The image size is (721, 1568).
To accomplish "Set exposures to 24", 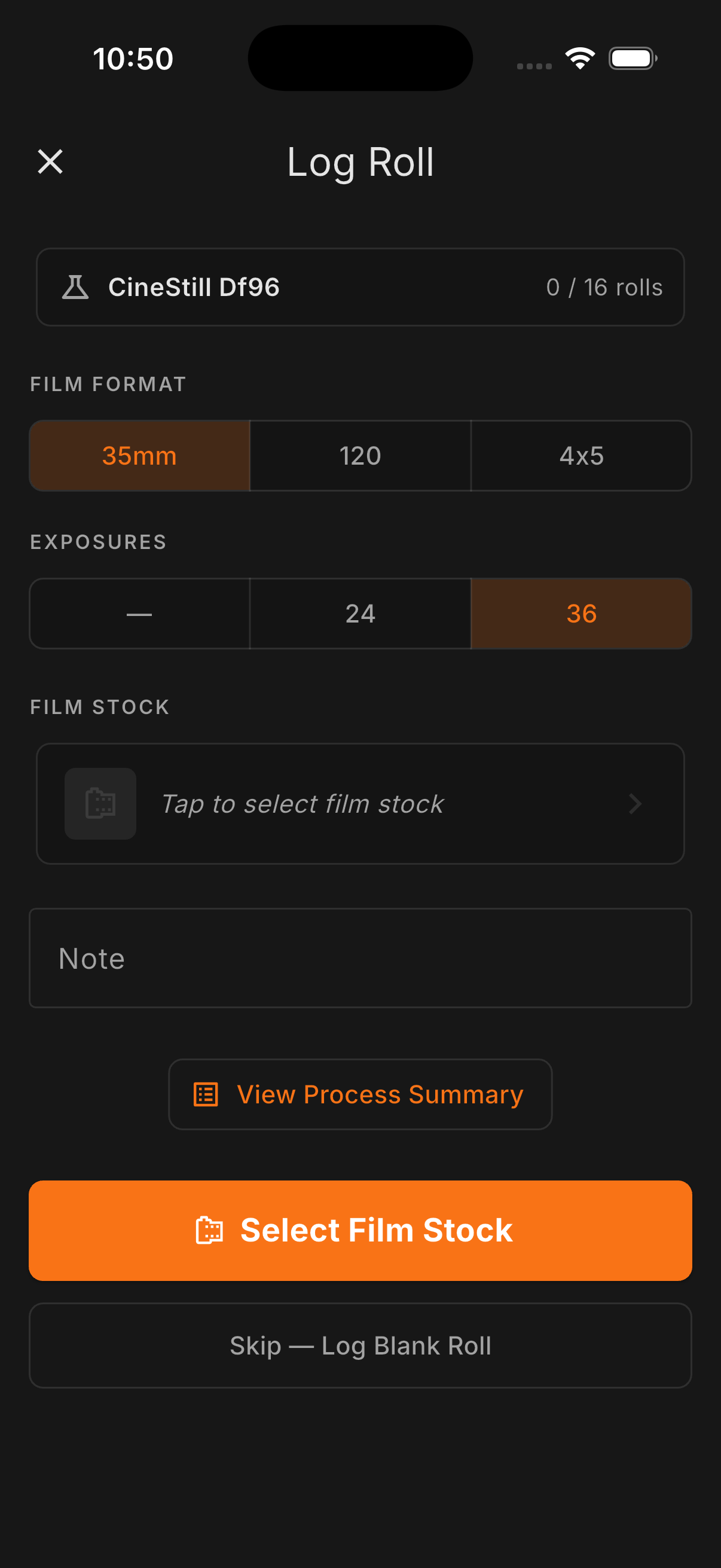I will (360, 614).
